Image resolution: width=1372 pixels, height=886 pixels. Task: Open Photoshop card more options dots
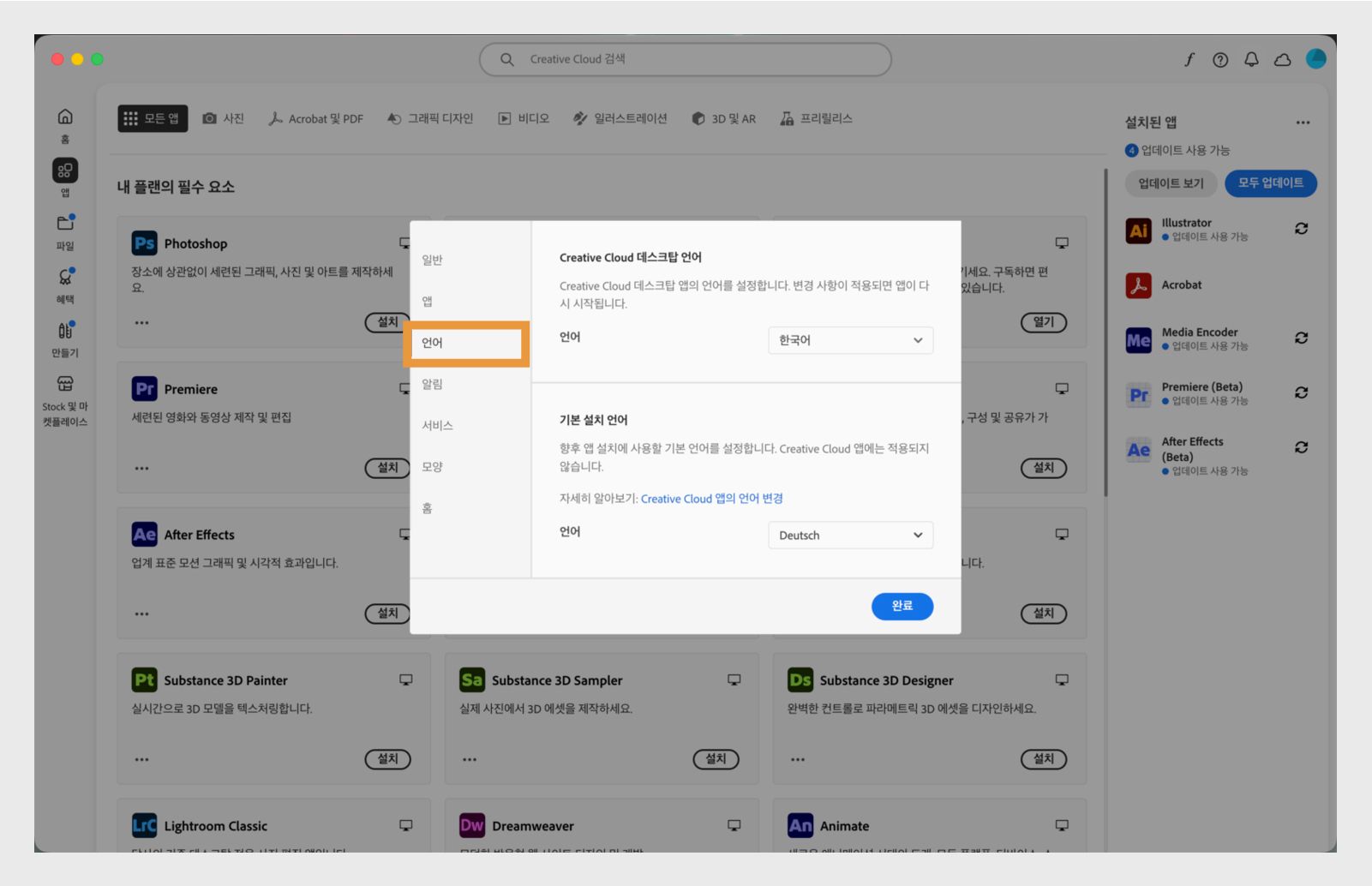(141, 323)
